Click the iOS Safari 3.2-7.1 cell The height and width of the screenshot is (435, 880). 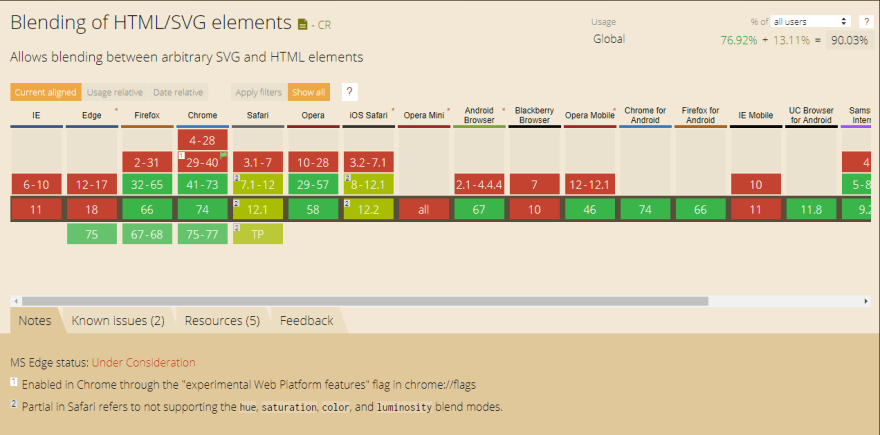point(369,162)
